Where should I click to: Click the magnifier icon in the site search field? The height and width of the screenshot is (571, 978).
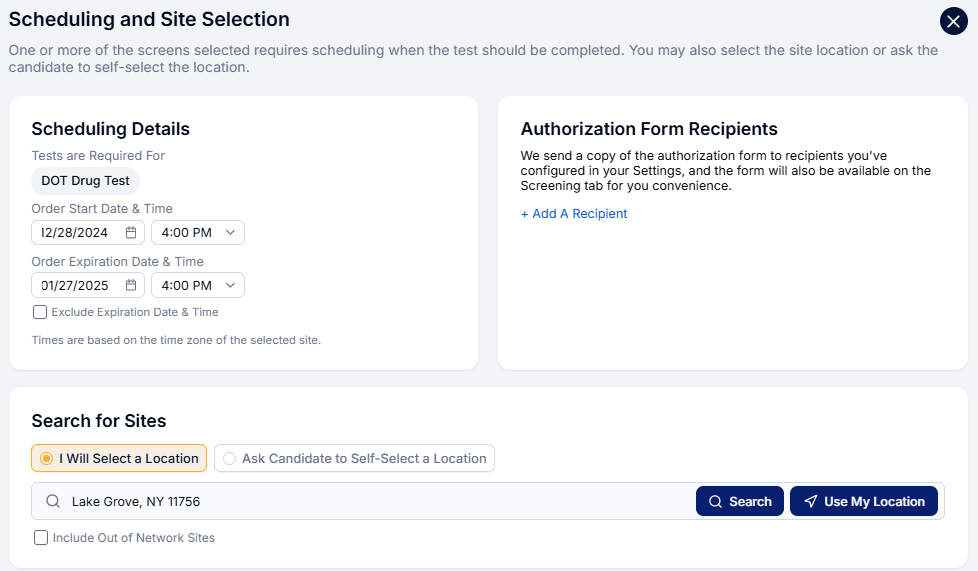tap(53, 501)
